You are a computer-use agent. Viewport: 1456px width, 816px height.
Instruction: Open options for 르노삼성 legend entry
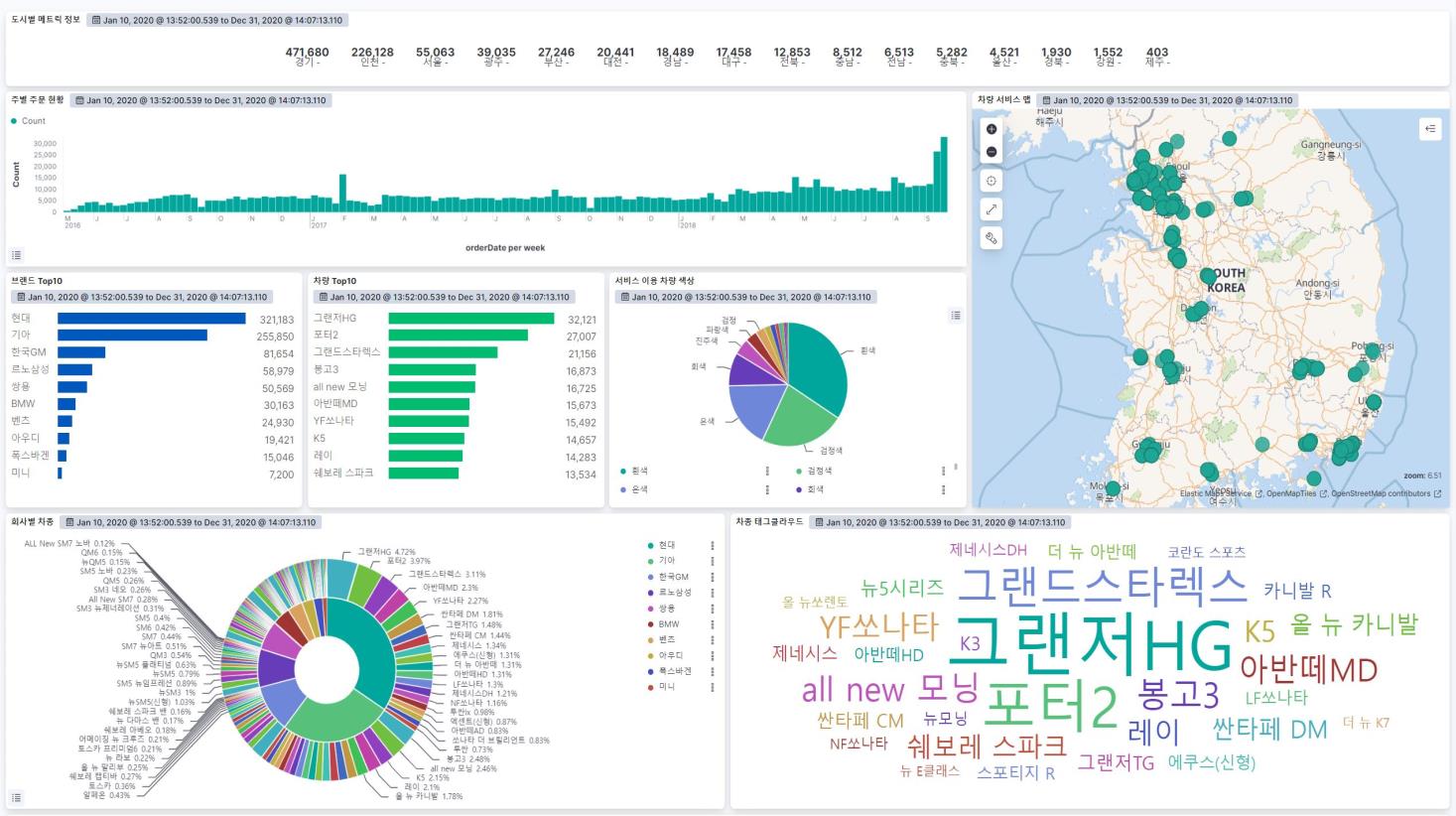712,593
